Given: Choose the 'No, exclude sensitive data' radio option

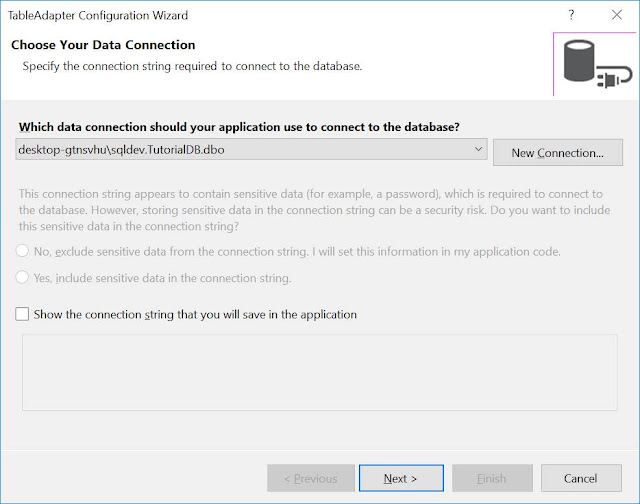Looking at the screenshot, I should pyautogui.click(x=22, y=251).
